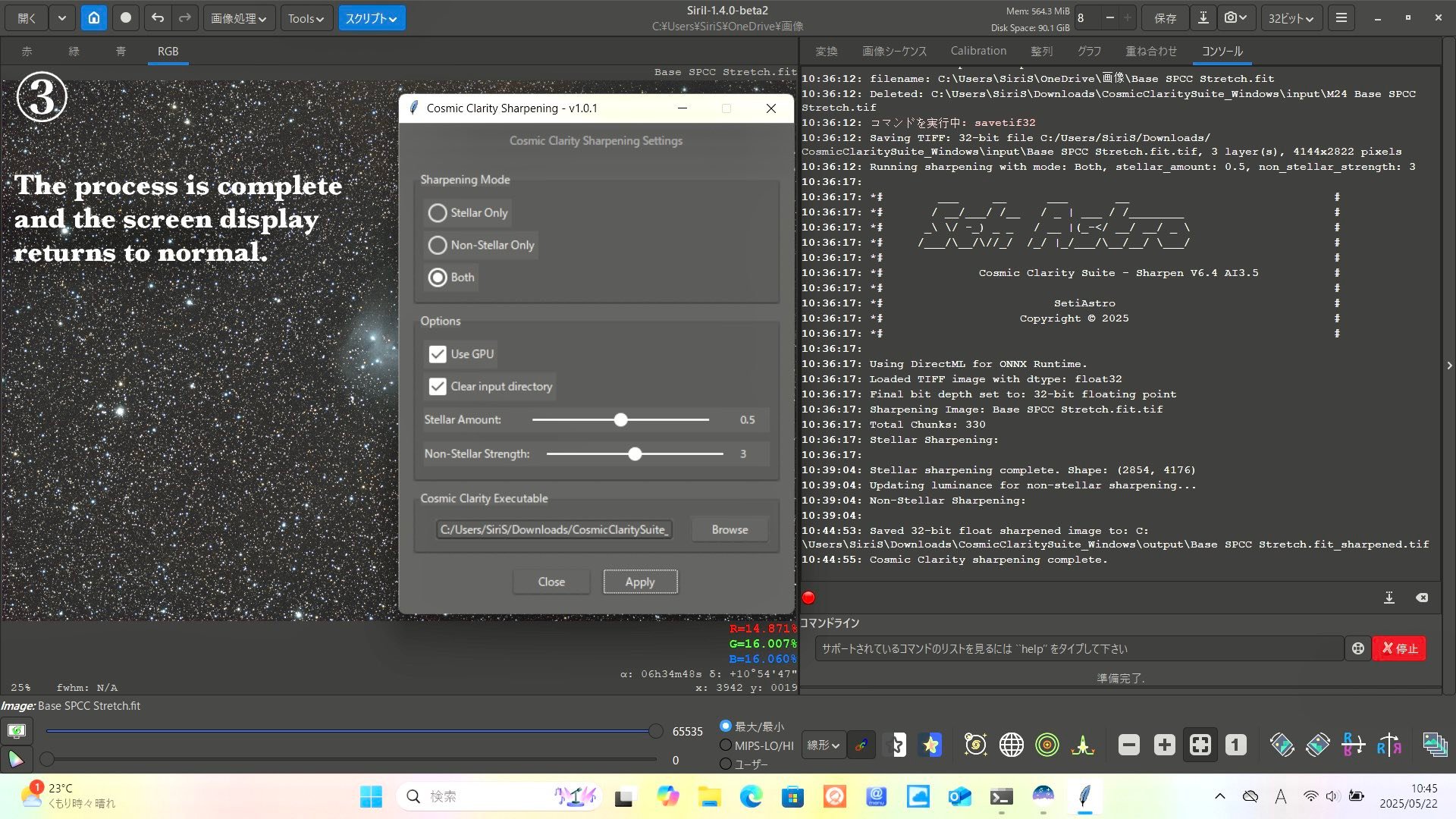Click zoom in plus button
Image resolution: width=1456 pixels, height=819 pixels.
point(1164,745)
